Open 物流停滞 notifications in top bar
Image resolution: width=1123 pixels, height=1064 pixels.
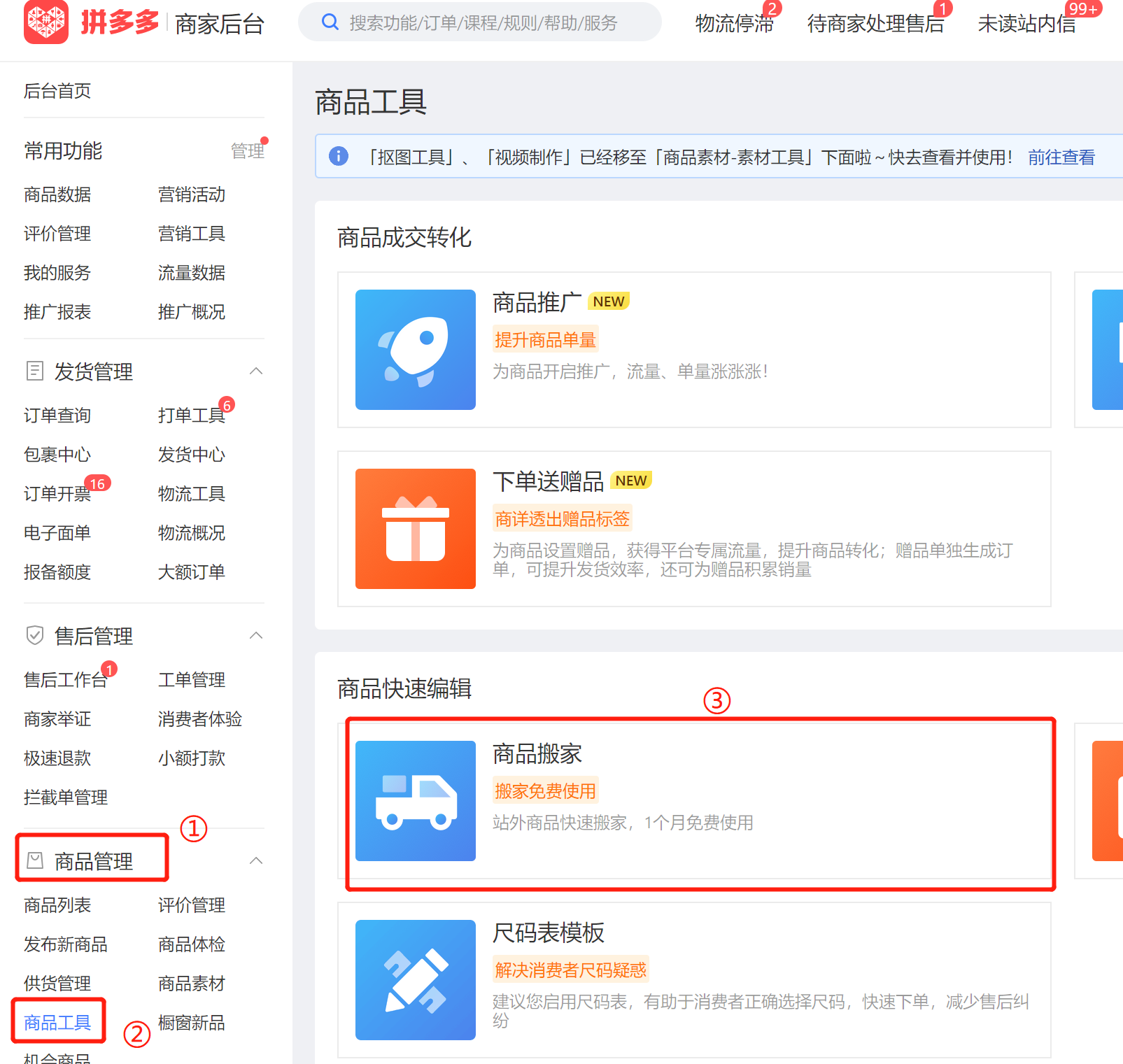[x=734, y=24]
